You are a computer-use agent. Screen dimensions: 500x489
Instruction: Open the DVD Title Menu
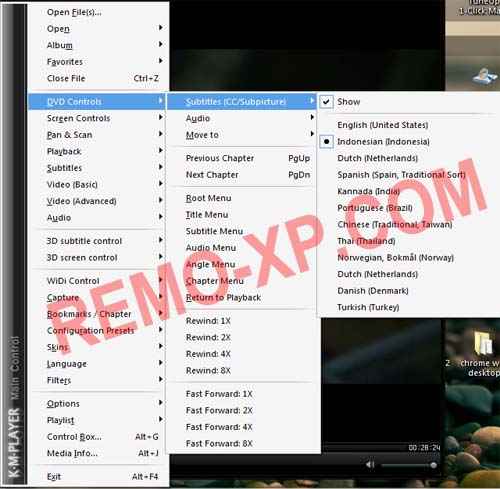point(241,215)
